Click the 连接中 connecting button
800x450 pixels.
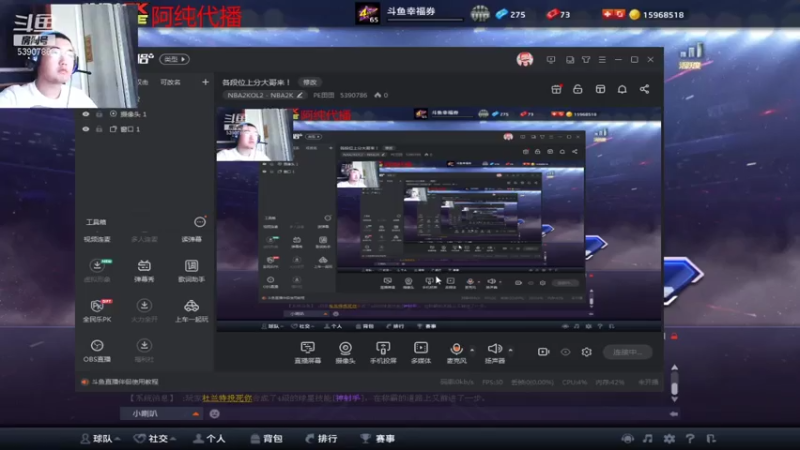(x=628, y=352)
